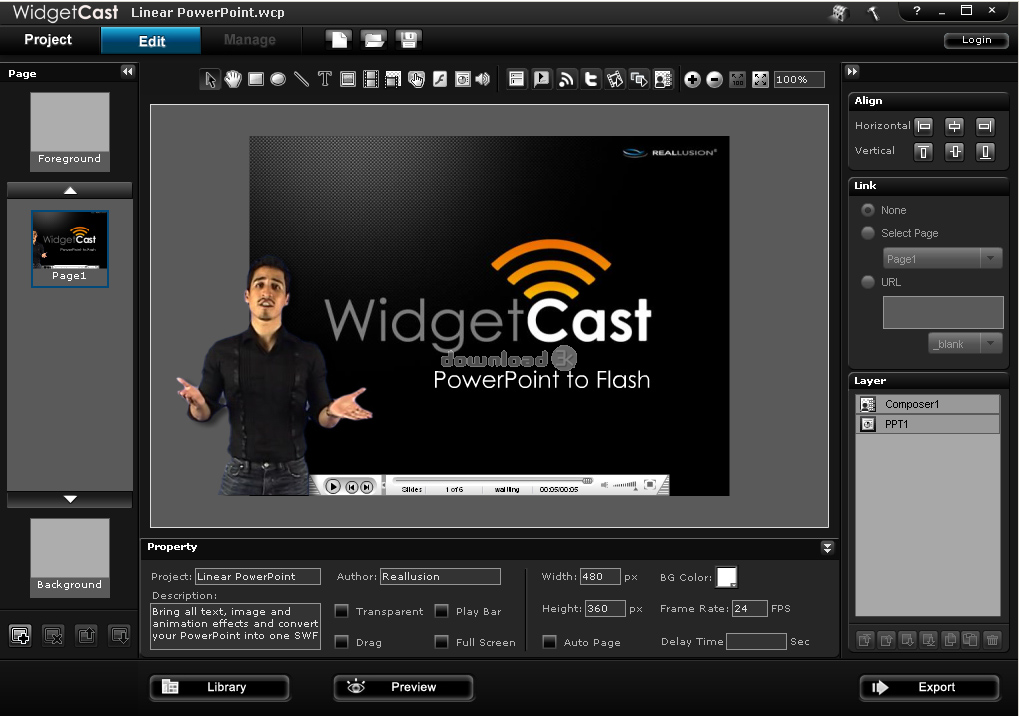
Task: Click the form widget icon
Action: click(x=517, y=79)
